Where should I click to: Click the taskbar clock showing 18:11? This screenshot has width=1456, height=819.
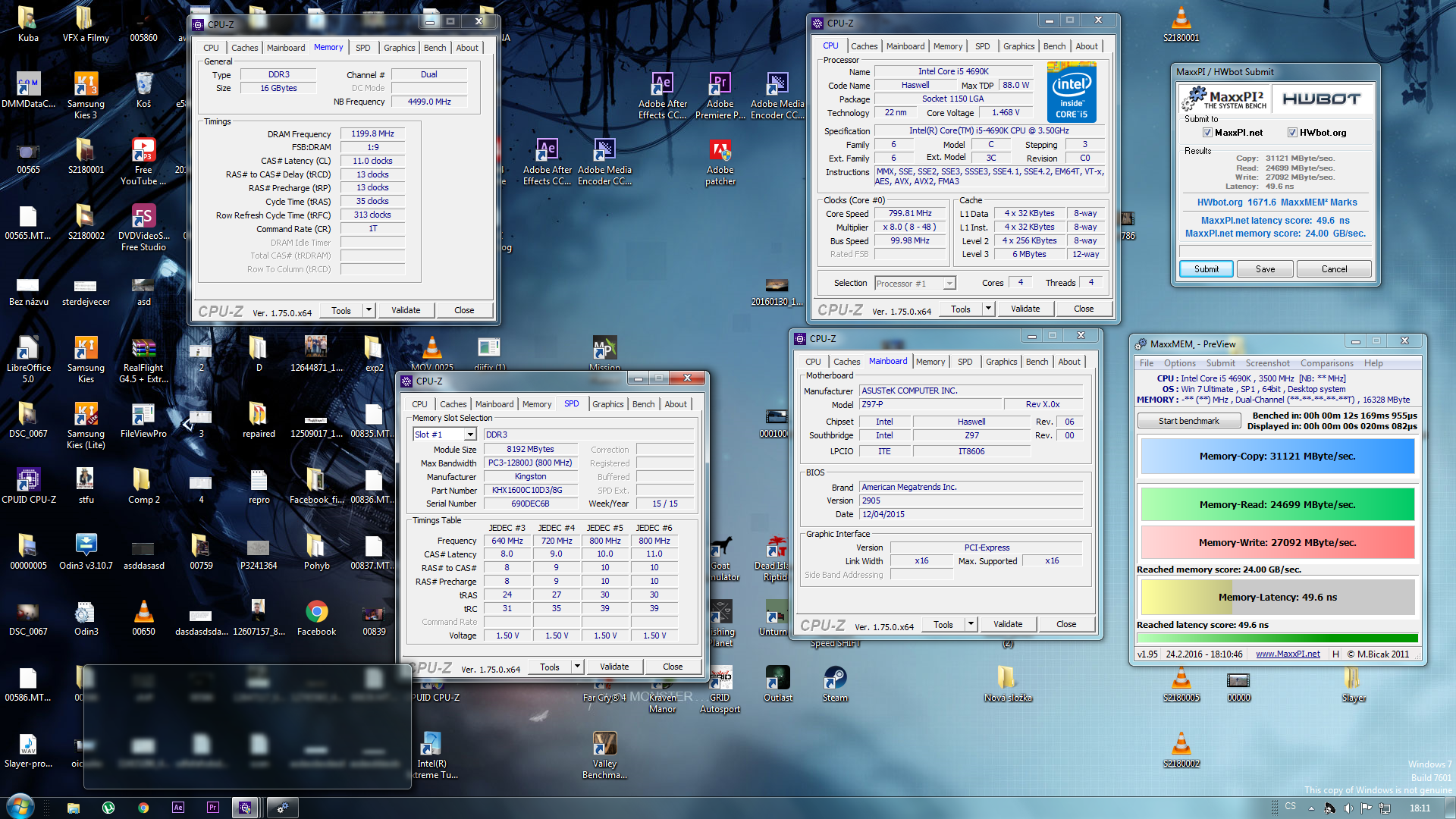1420,808
